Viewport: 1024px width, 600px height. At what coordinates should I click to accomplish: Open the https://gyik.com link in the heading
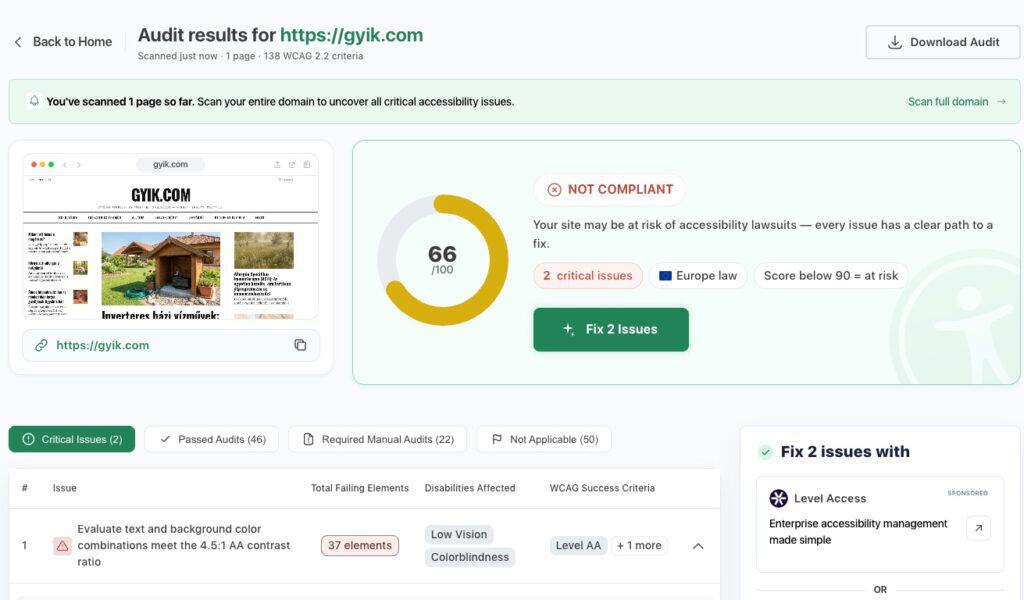[x=351, y=35]
